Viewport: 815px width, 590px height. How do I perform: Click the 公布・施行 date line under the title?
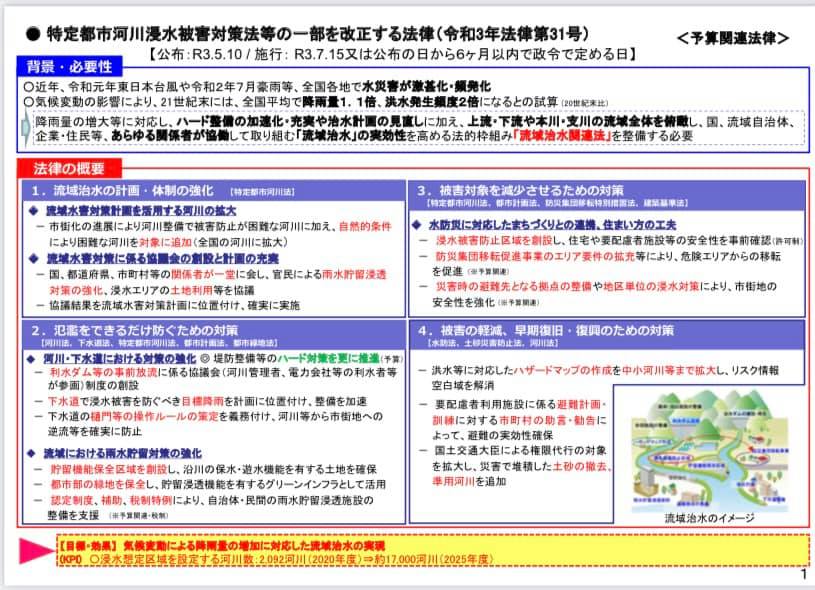pos(392,54)
